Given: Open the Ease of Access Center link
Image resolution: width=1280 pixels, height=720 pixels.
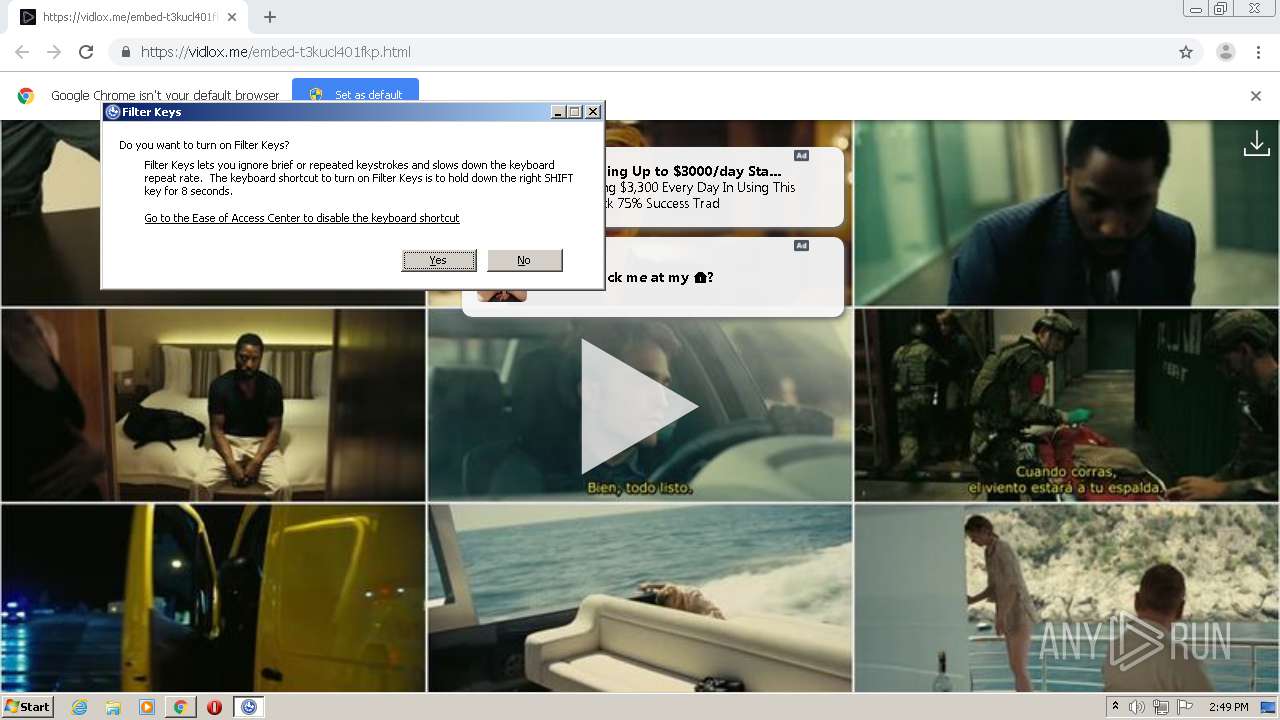Looking at the screenshot, I should click(302, 218).
